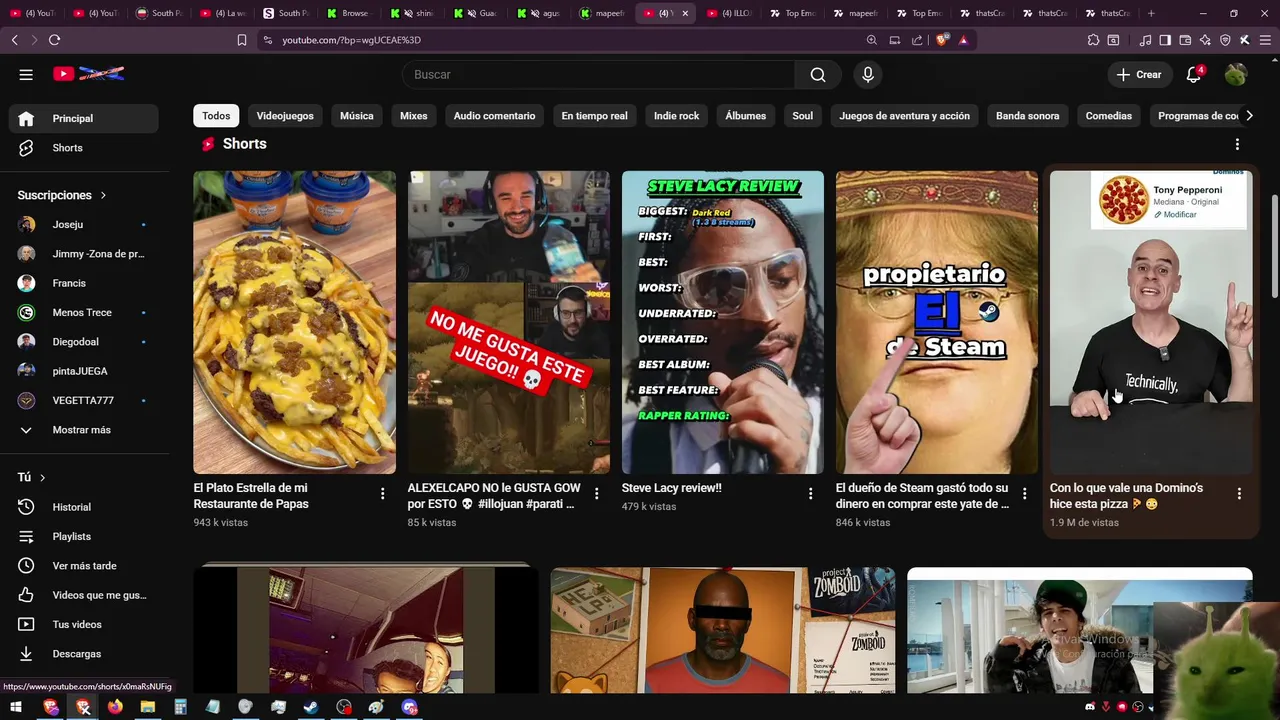Screen dimensions: 1280x720
Task: Click the YouTube logo
Action: click(x=88, y=74)
